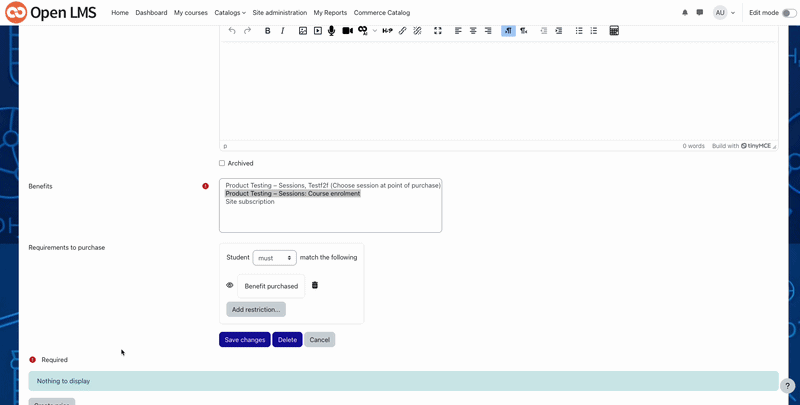Insert multimedia via the editor toolbar
Viewport: 800px width, 405px height.
[x=317, y=31]
